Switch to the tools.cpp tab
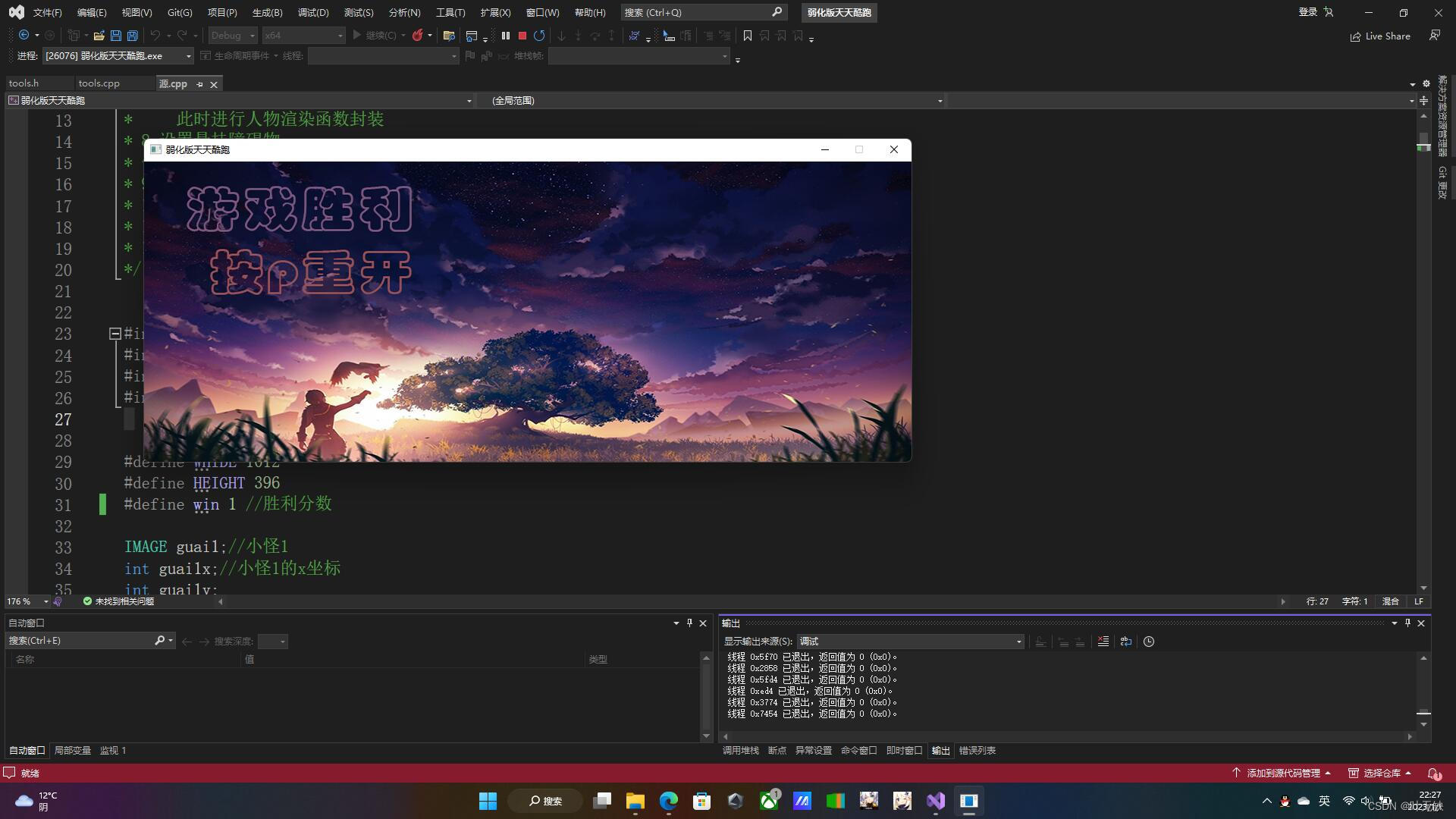Image resolution: width=1456 pixels, height=819 pixels. 99,83
